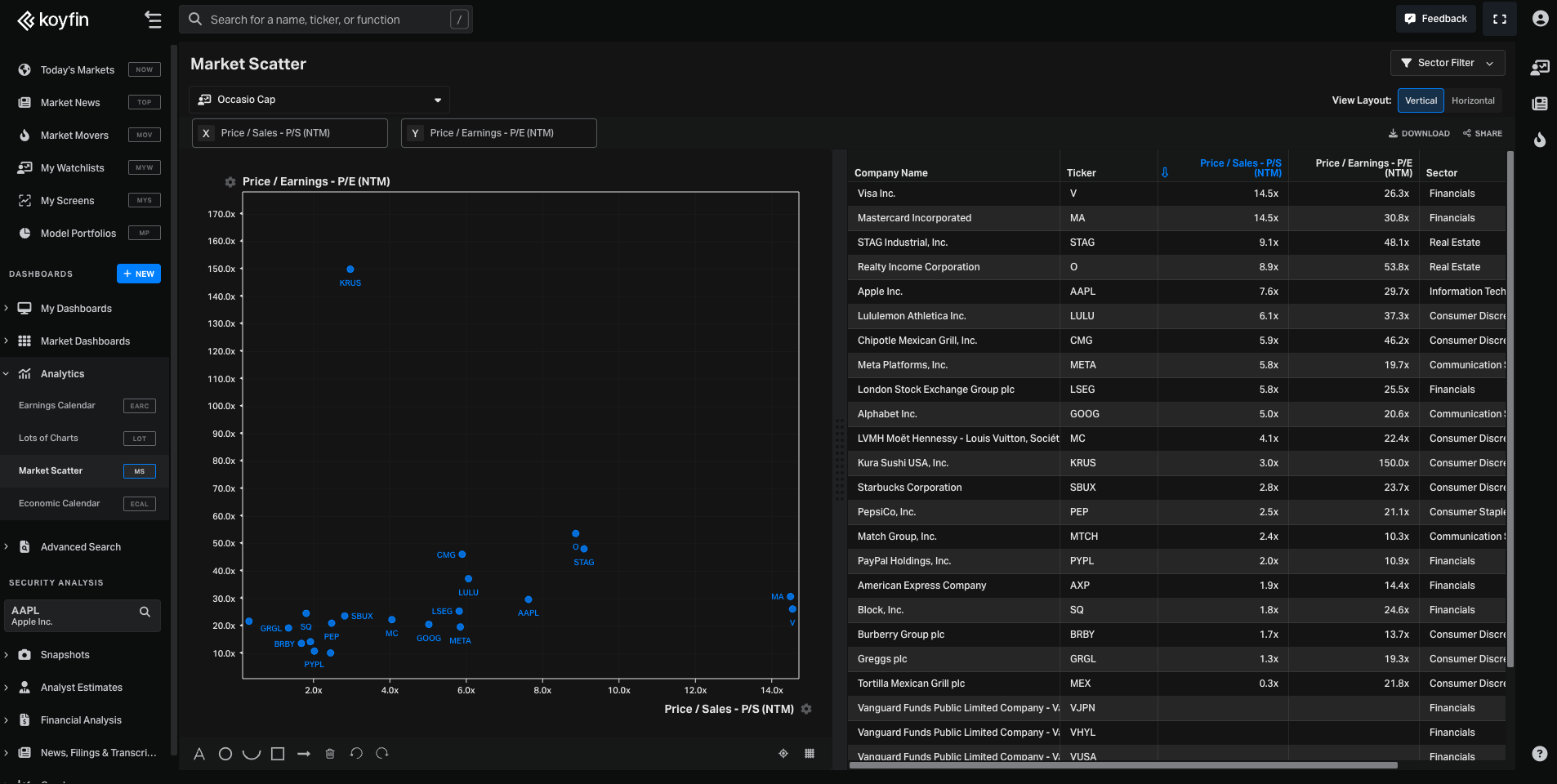Click the Feedback button
This screenshot has height=784, width=1557.
point(1436,19)
